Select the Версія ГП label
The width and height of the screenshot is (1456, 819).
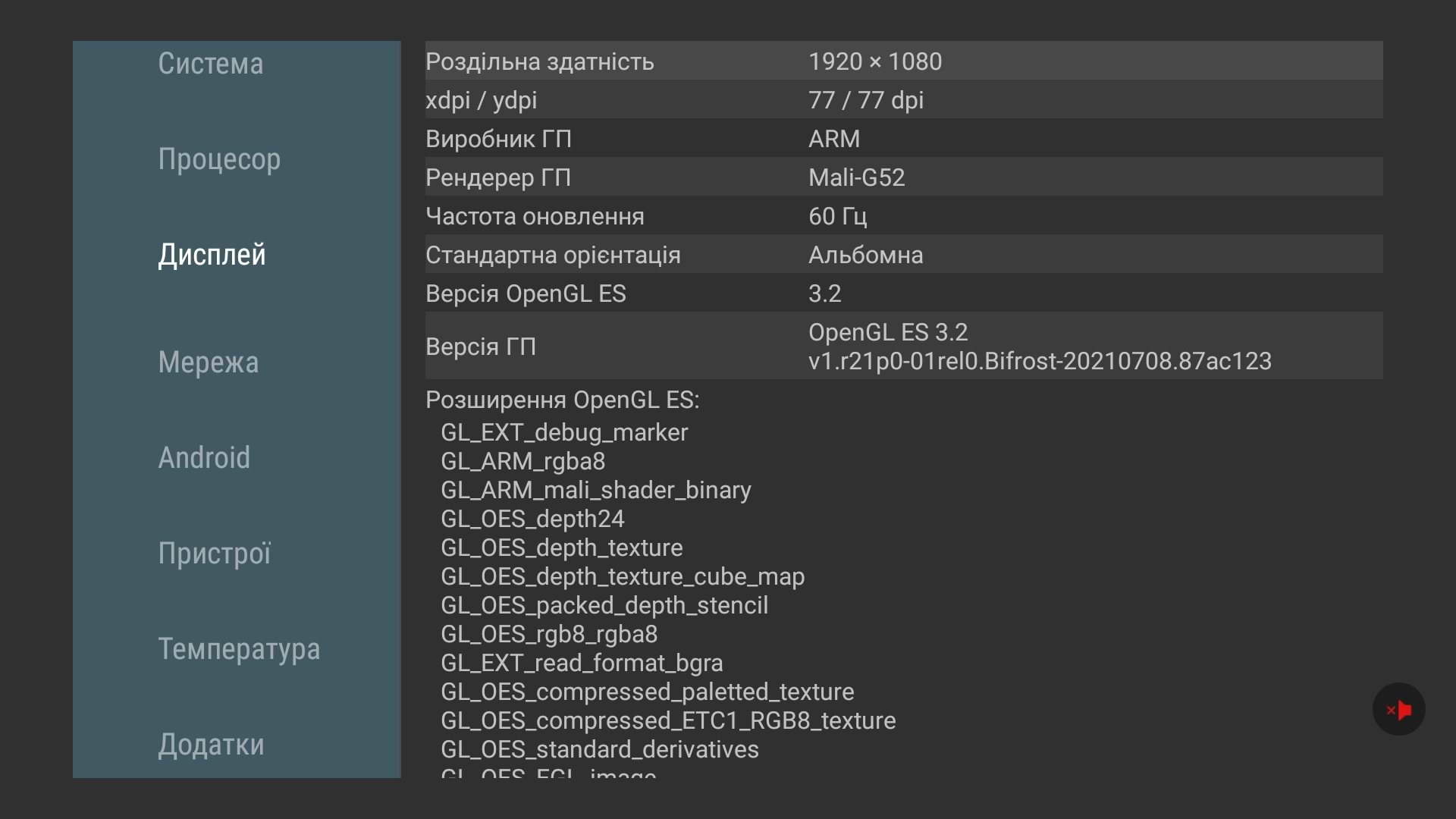pos(481,347)
